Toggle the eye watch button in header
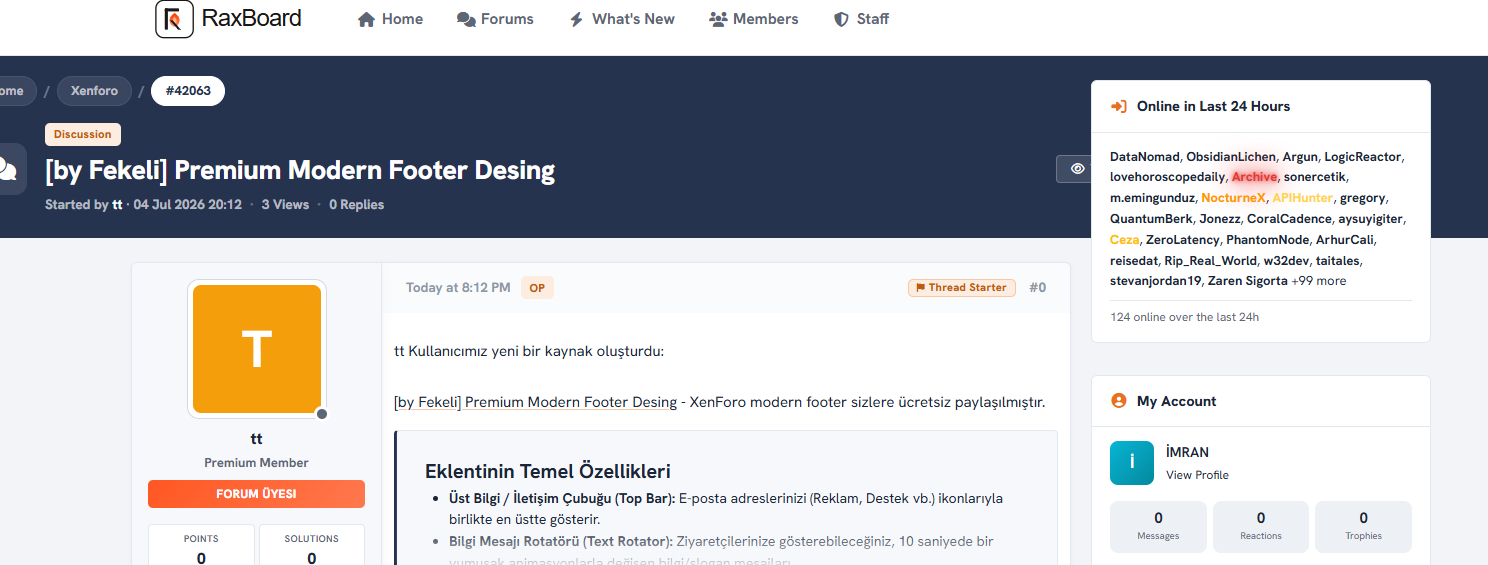Viewport: 1488px width, 565px height. point(1076,169)
